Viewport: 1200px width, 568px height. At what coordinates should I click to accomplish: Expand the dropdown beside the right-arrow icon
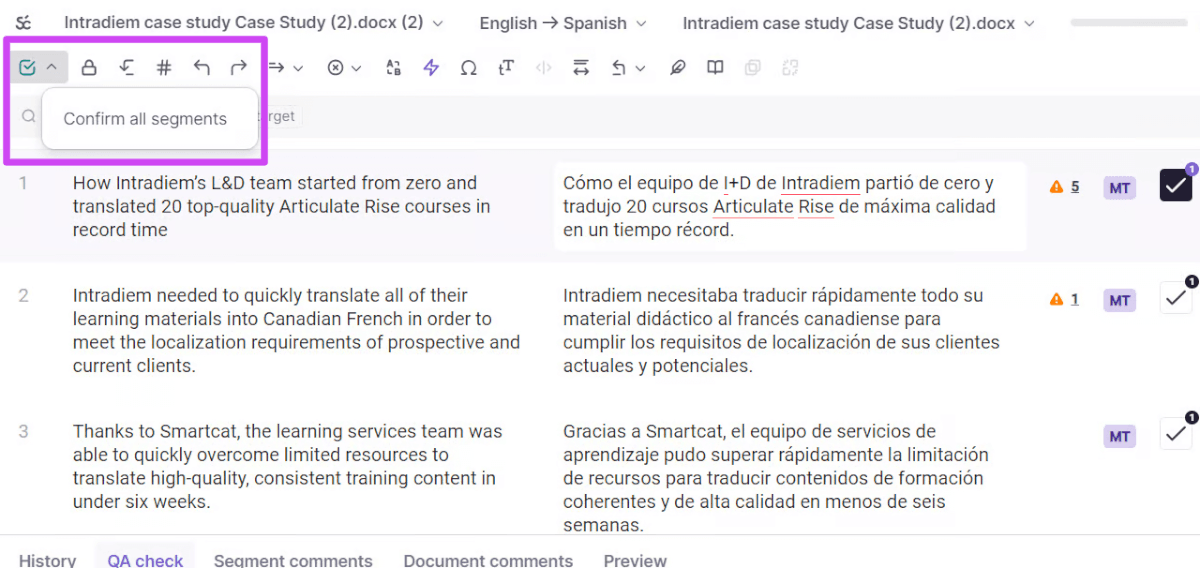point(298,68)
